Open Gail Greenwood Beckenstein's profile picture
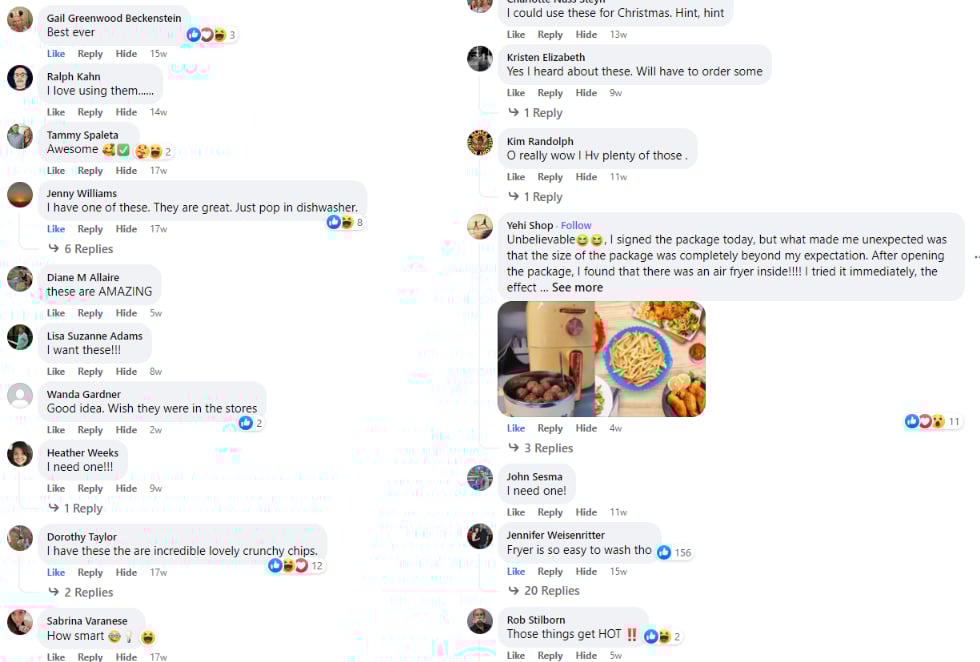980x662 pixels. [20, 19]
